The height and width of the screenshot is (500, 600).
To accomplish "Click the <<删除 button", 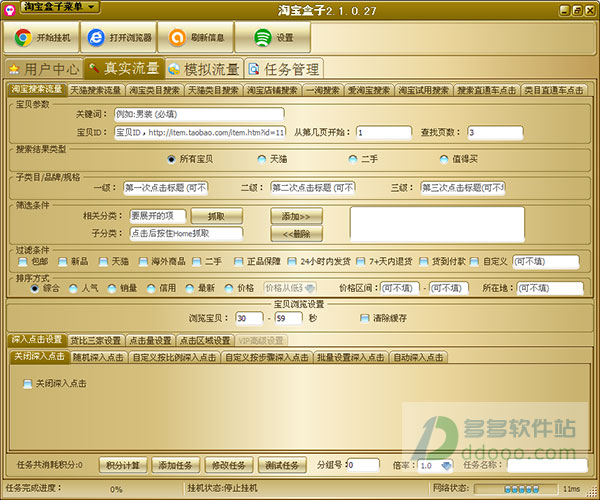I will 297,234.
